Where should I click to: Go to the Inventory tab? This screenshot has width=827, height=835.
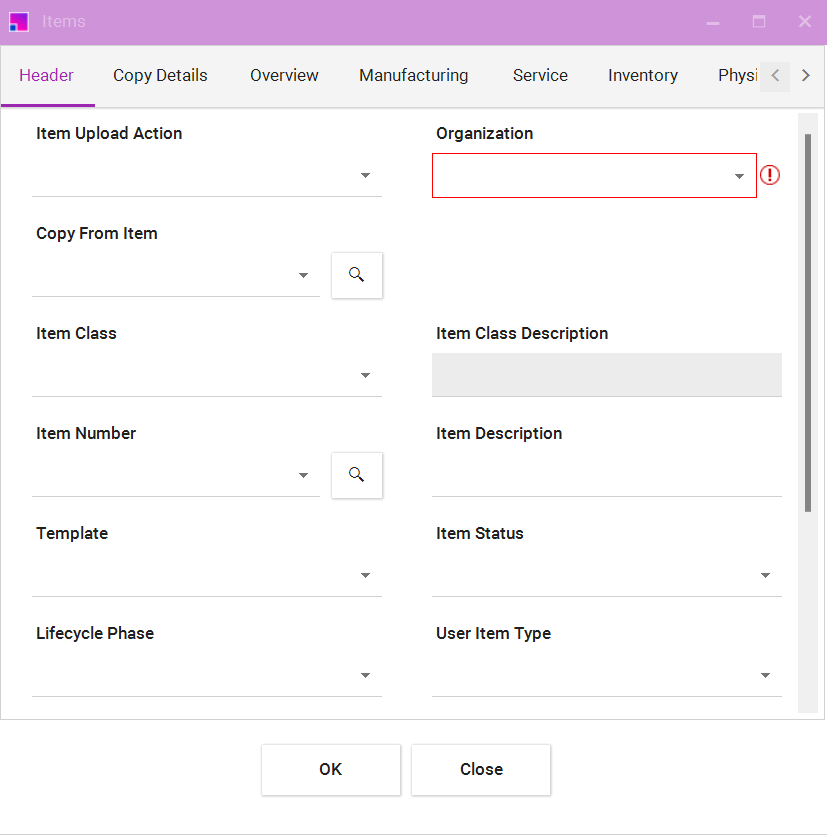642,75
